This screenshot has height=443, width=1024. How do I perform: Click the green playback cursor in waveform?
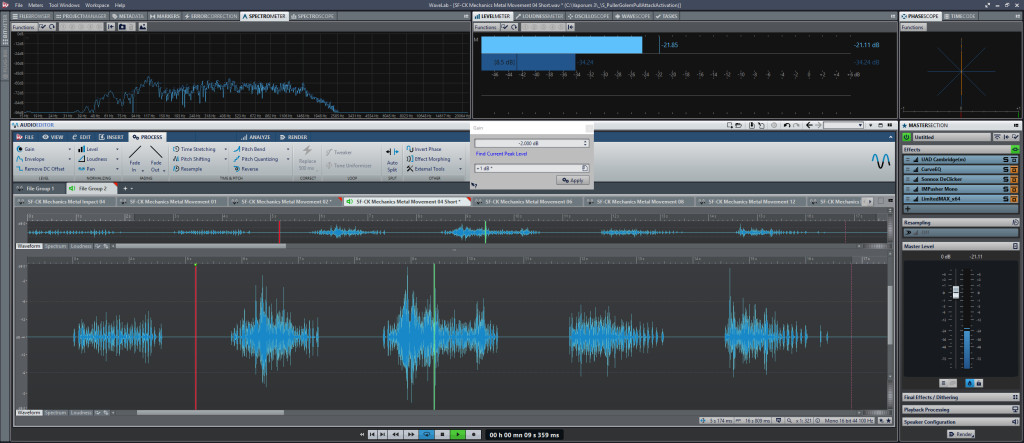tap(434, 336)
